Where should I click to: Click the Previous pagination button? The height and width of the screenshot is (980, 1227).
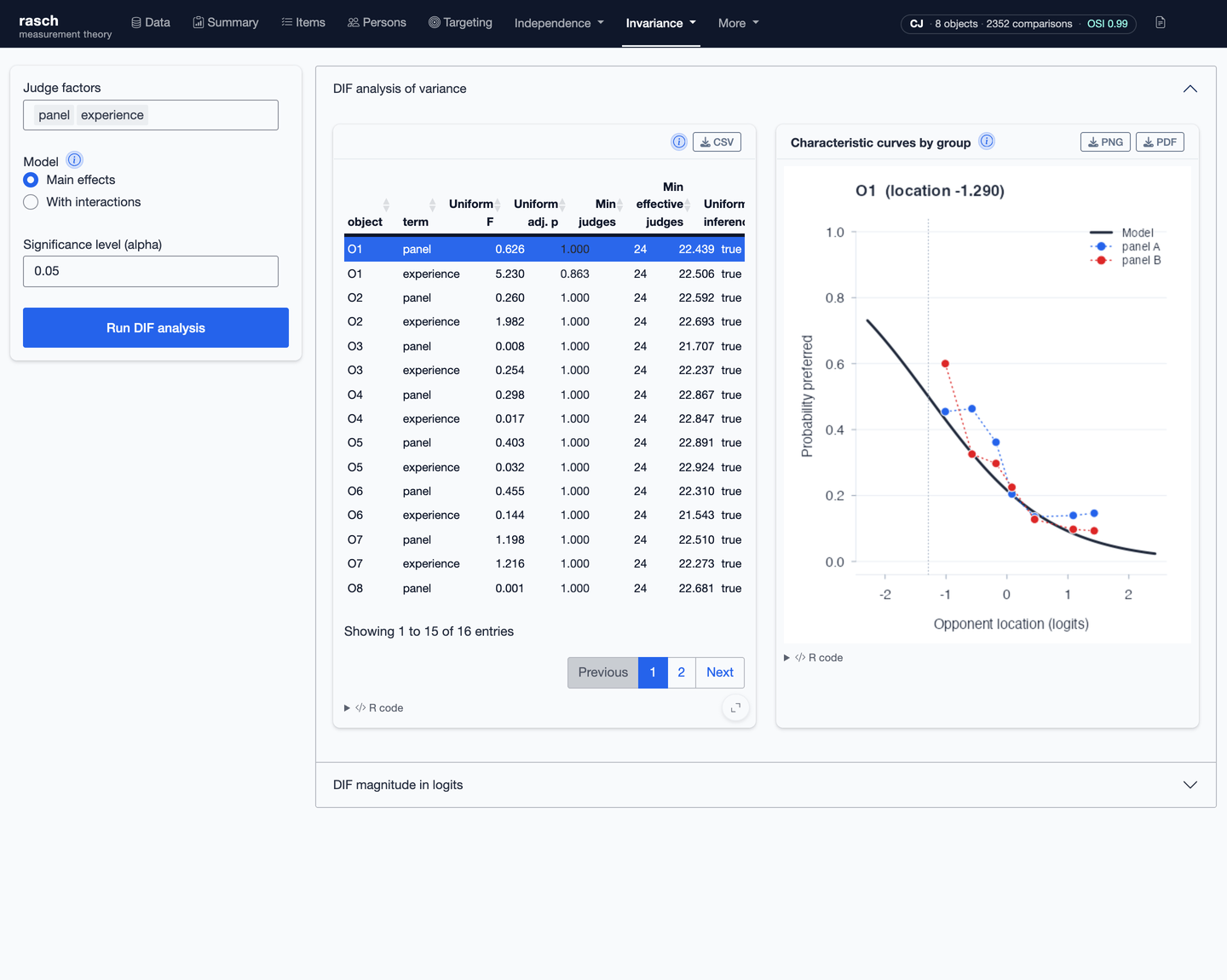603,672
